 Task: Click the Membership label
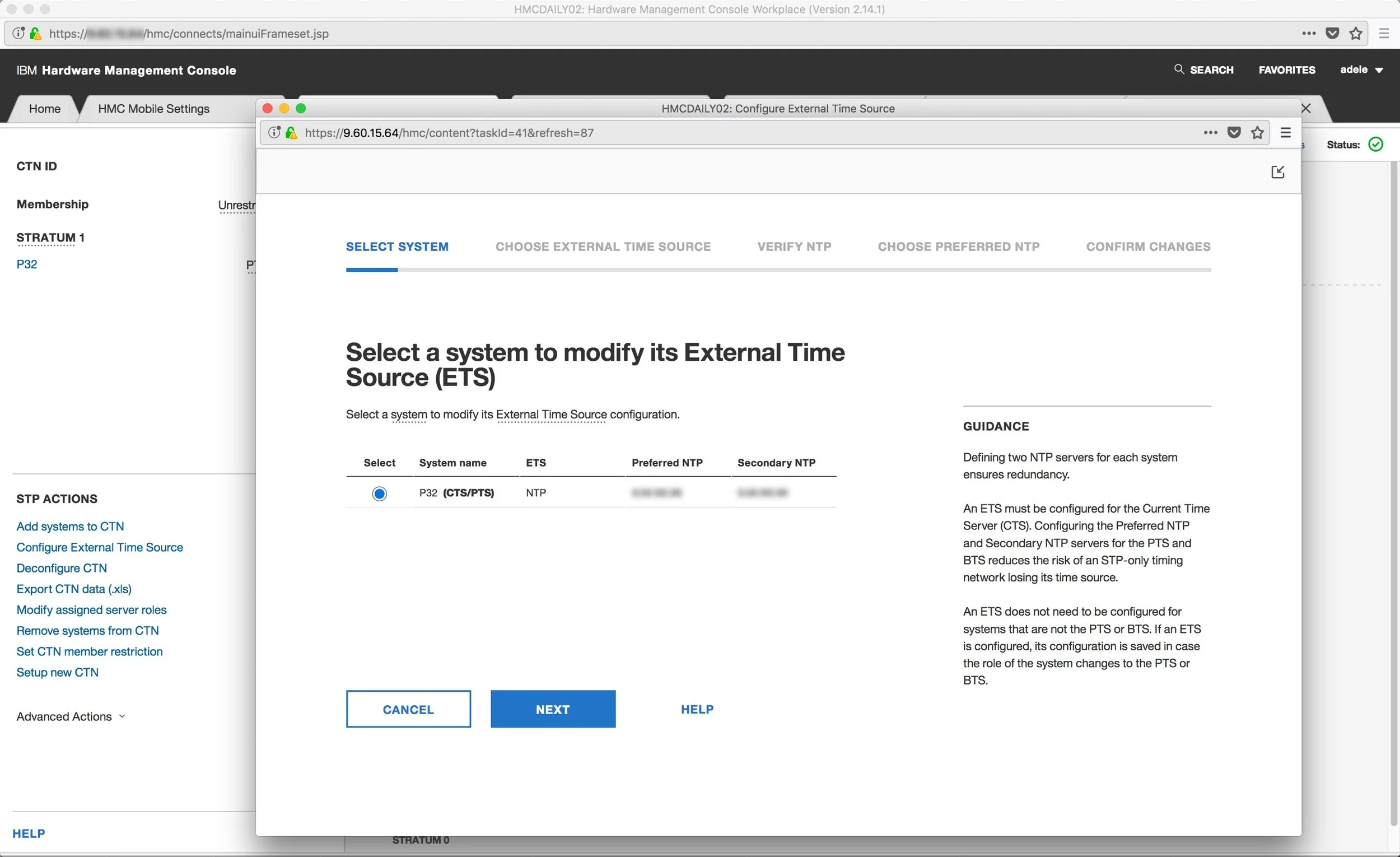tap(52, 204)
